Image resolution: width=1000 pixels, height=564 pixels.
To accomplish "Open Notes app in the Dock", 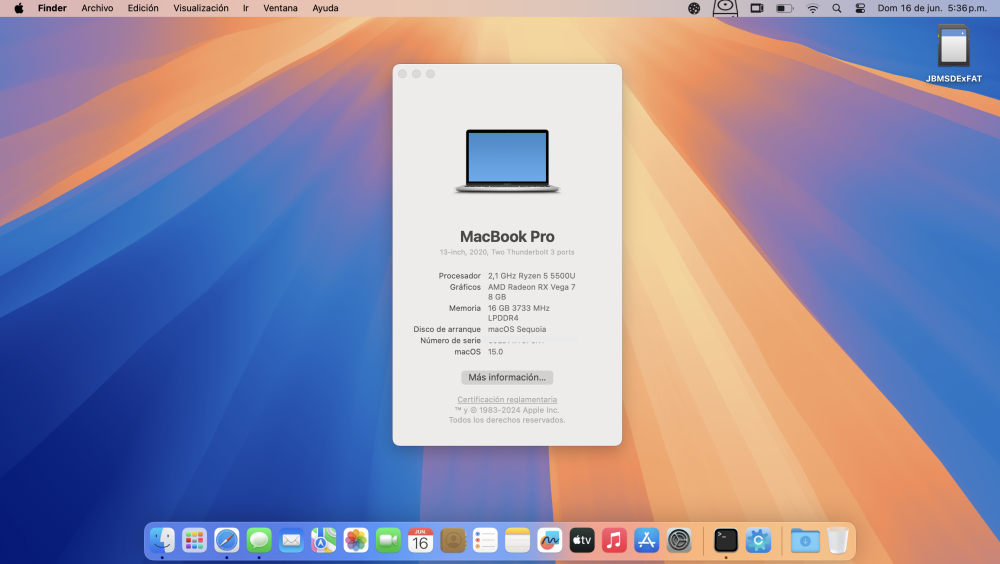I will 517,540.
